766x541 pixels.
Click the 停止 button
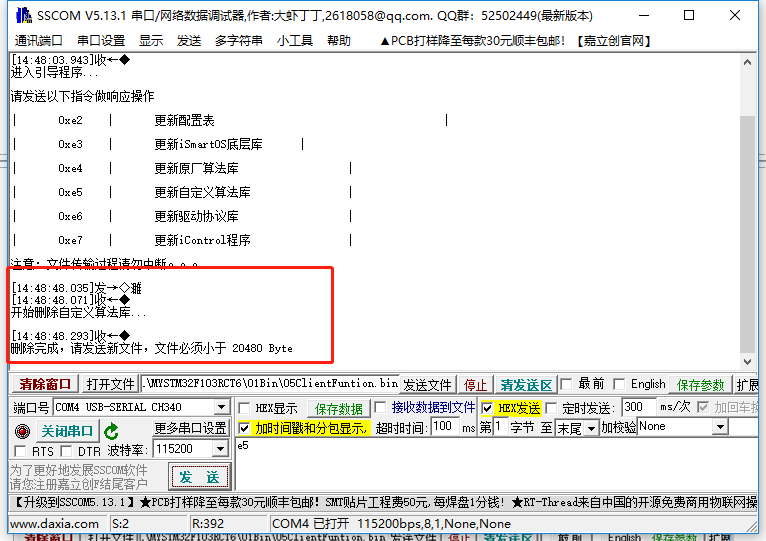pyautogui.click(x=475, y=385)
